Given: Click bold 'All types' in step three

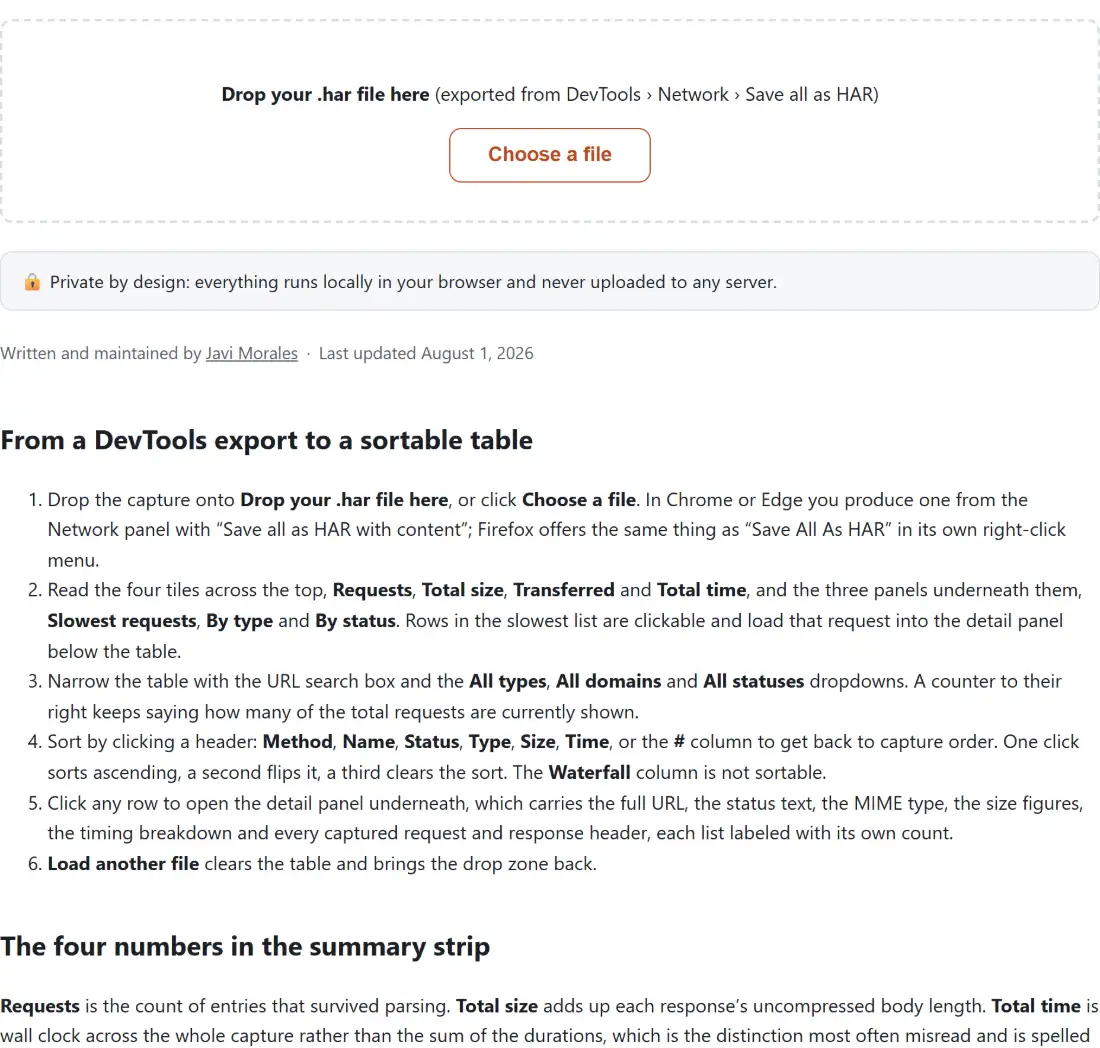Looking at the screenshot, I should (507, 682).
